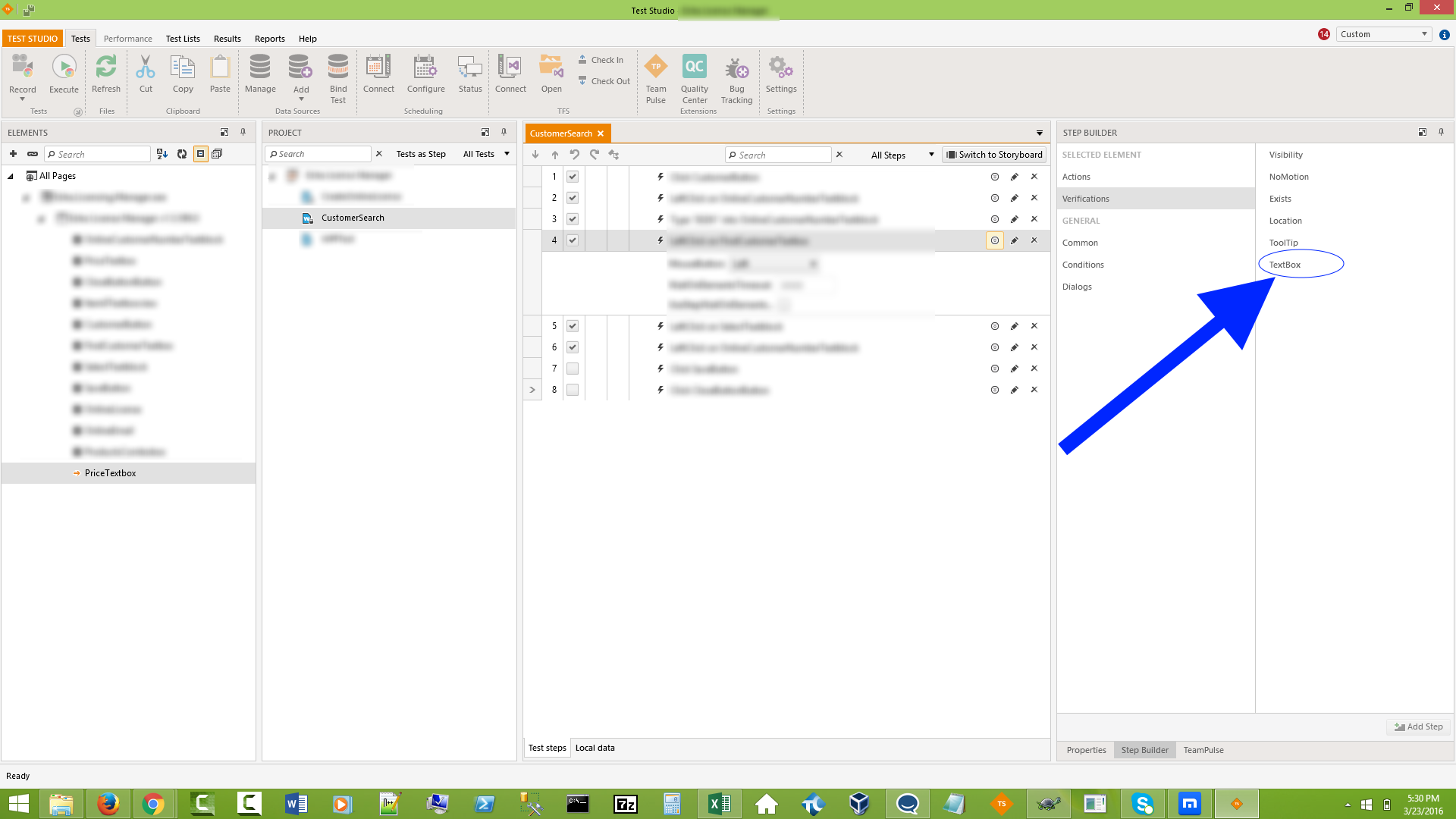Switch to the Local data tab
The height and width of the screenshot is (819, 1456).
[595, 748]
